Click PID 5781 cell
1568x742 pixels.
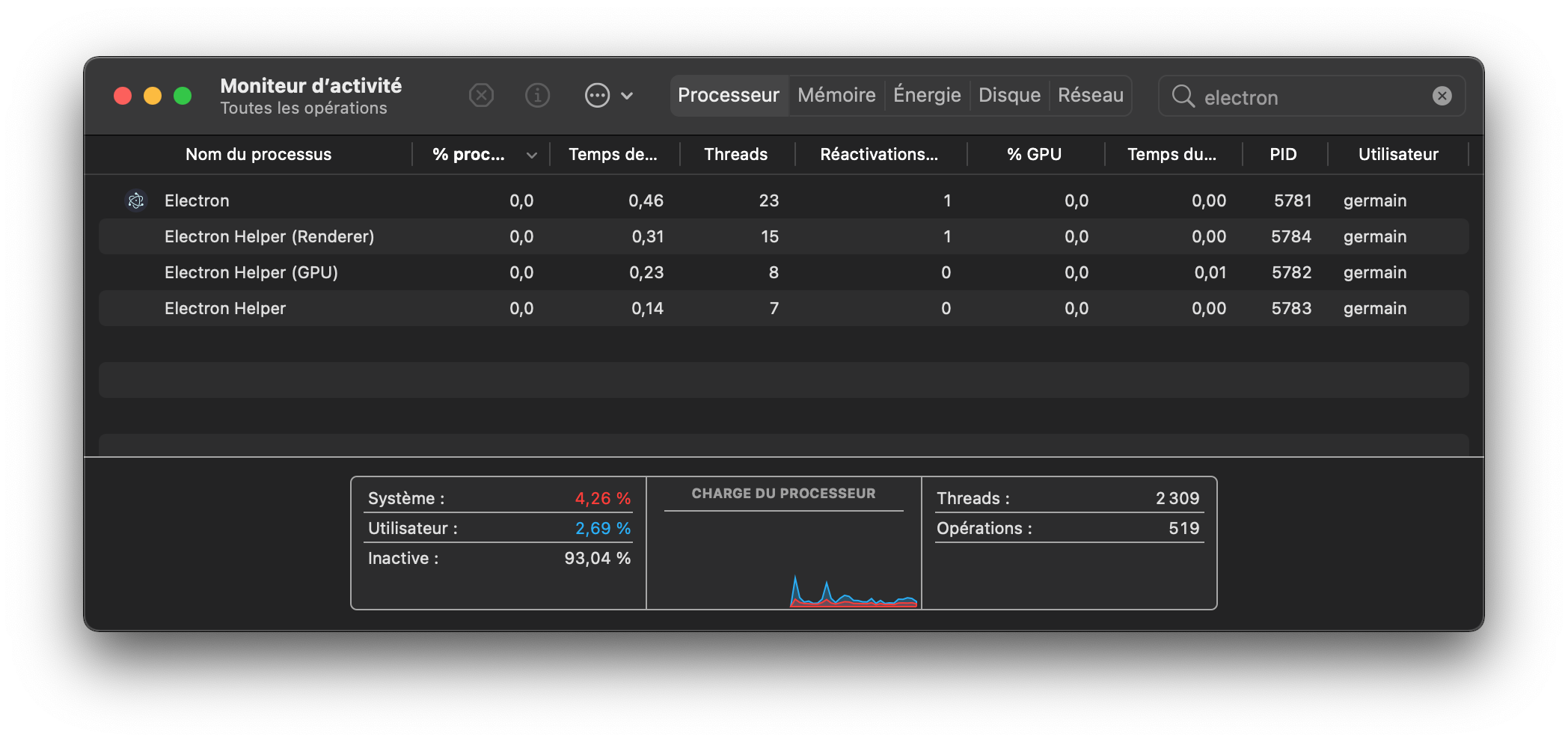1293,200
